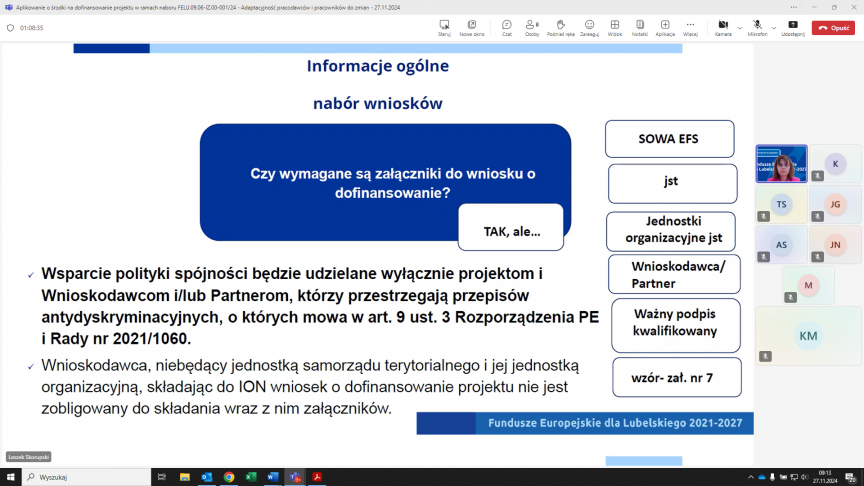Viewport: 864px width, 486px height.
Task: Click the nabór wniosków subtitle
Action: pyautogui.click(x=378, y=103)
